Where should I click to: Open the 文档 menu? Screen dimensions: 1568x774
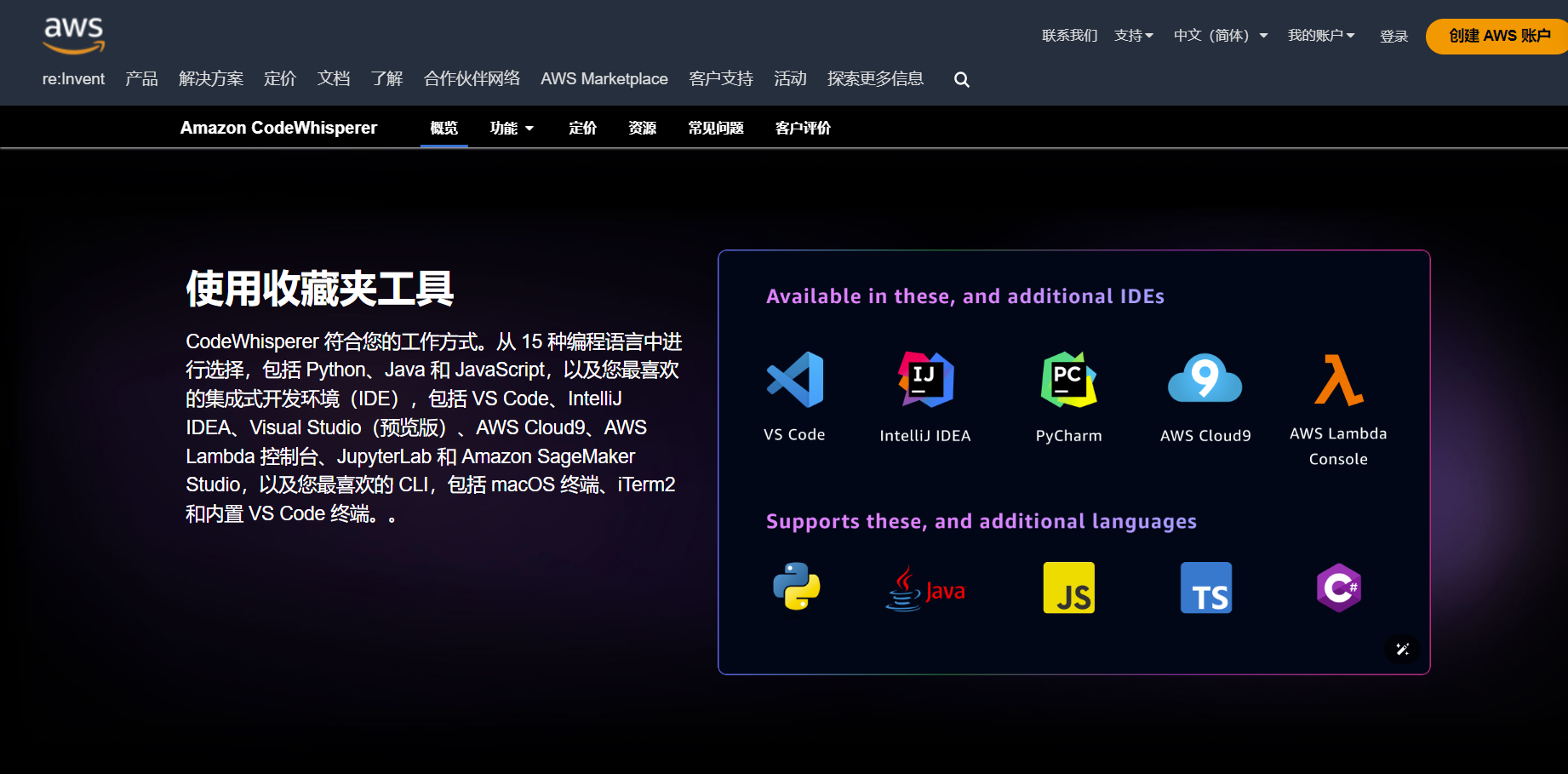tap(334, 79)
